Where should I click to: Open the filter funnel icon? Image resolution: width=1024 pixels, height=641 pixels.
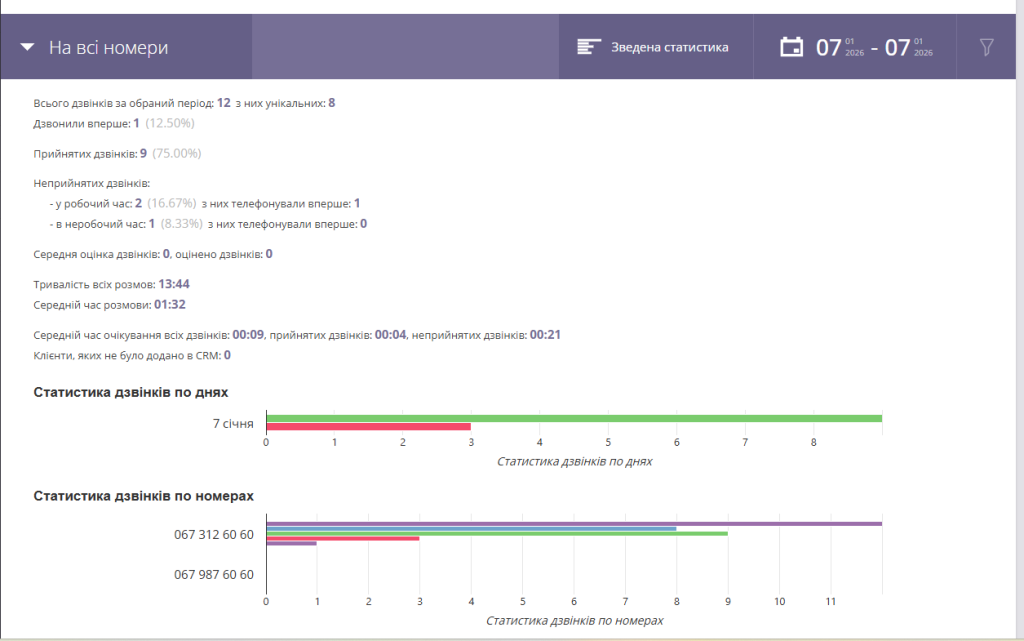(x=987, y=47)
